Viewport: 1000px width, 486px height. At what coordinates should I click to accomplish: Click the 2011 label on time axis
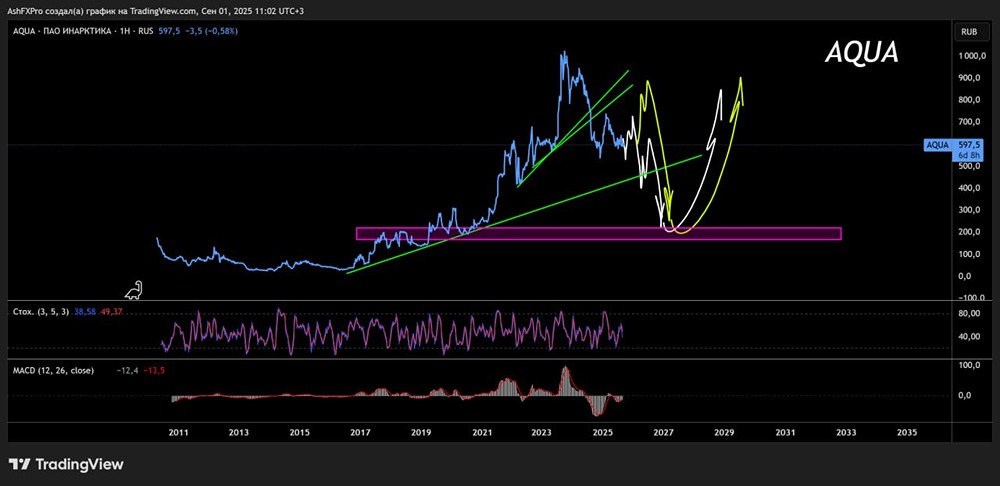(179, 432)
